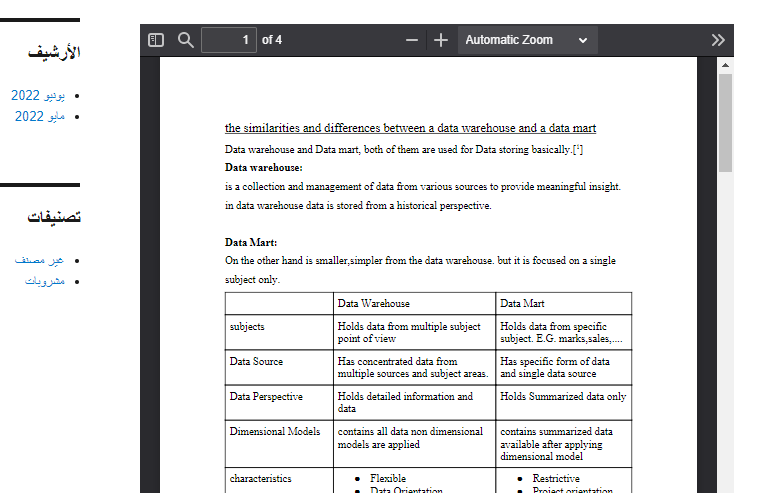
Task: Expand the Automatic Zoom dropdown
Action: (x=527, y=40)
